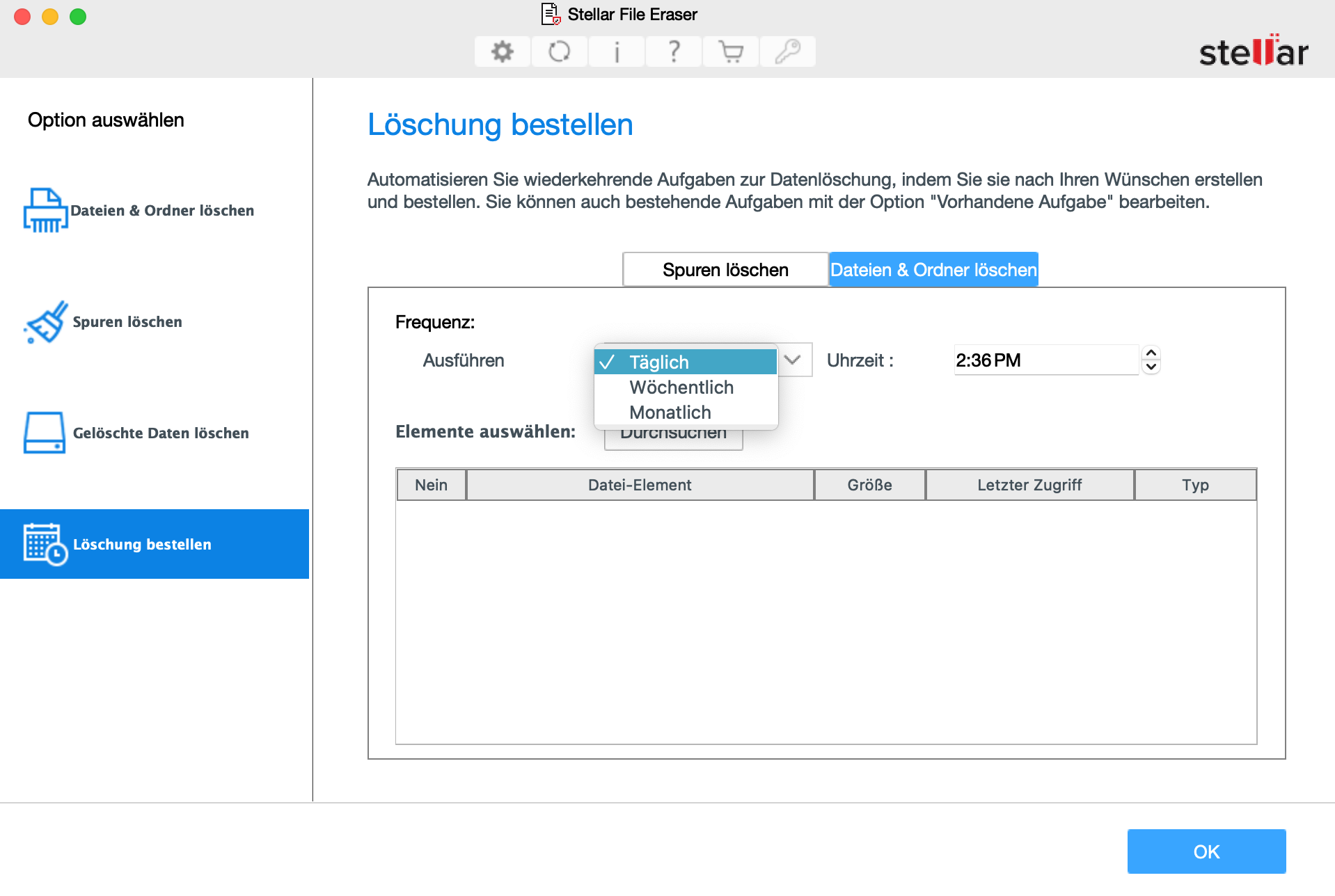The width and height of the screenshot is (1335, 896).
Task: Click the Uhrzeit field showing 2:36 PM
Action: click(x=1046, y=360)
